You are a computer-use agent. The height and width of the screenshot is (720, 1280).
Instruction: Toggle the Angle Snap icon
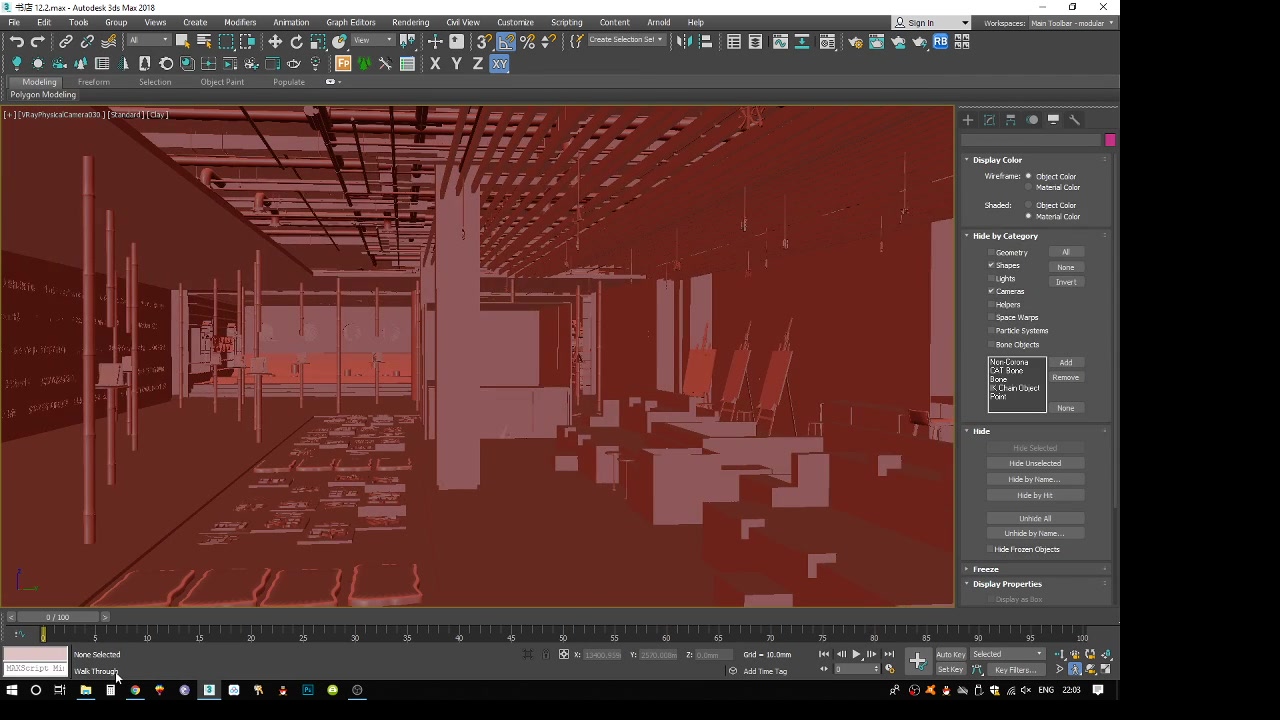506,42
